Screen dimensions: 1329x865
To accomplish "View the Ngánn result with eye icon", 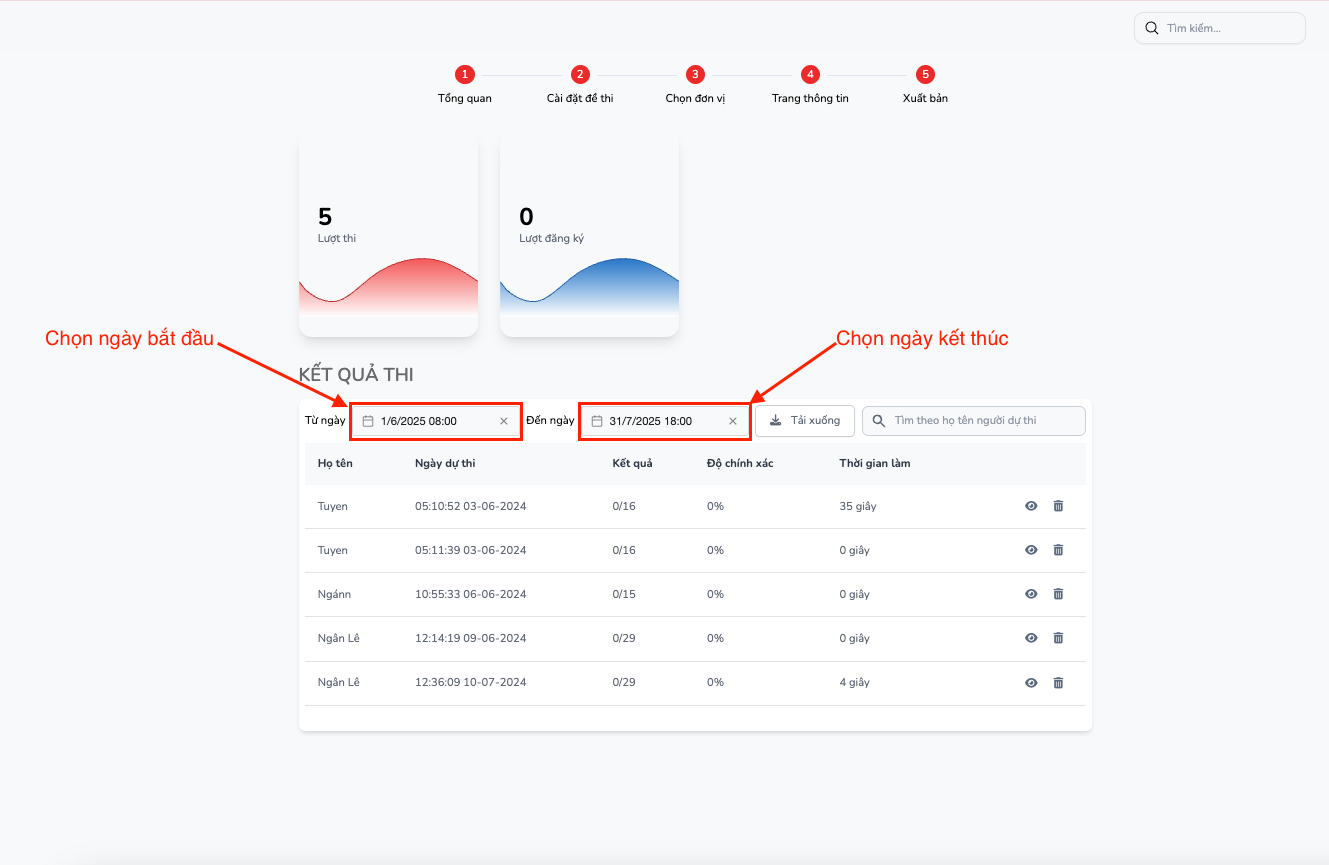I will pos(1031,594).
